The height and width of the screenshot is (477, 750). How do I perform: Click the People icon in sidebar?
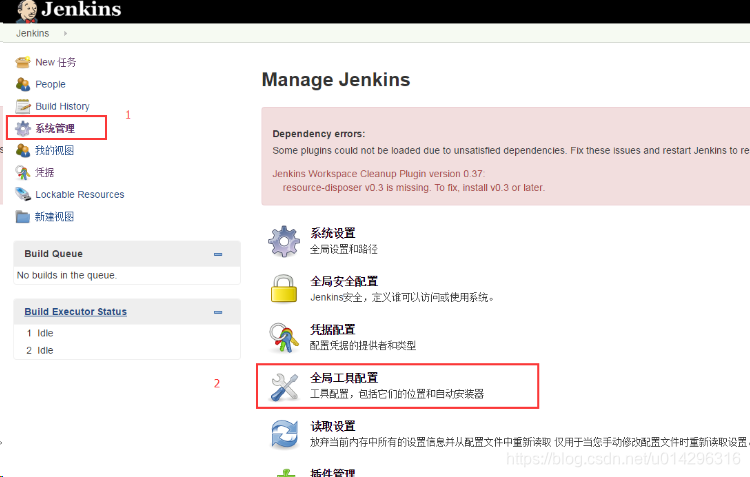click(x=22, y=84)
